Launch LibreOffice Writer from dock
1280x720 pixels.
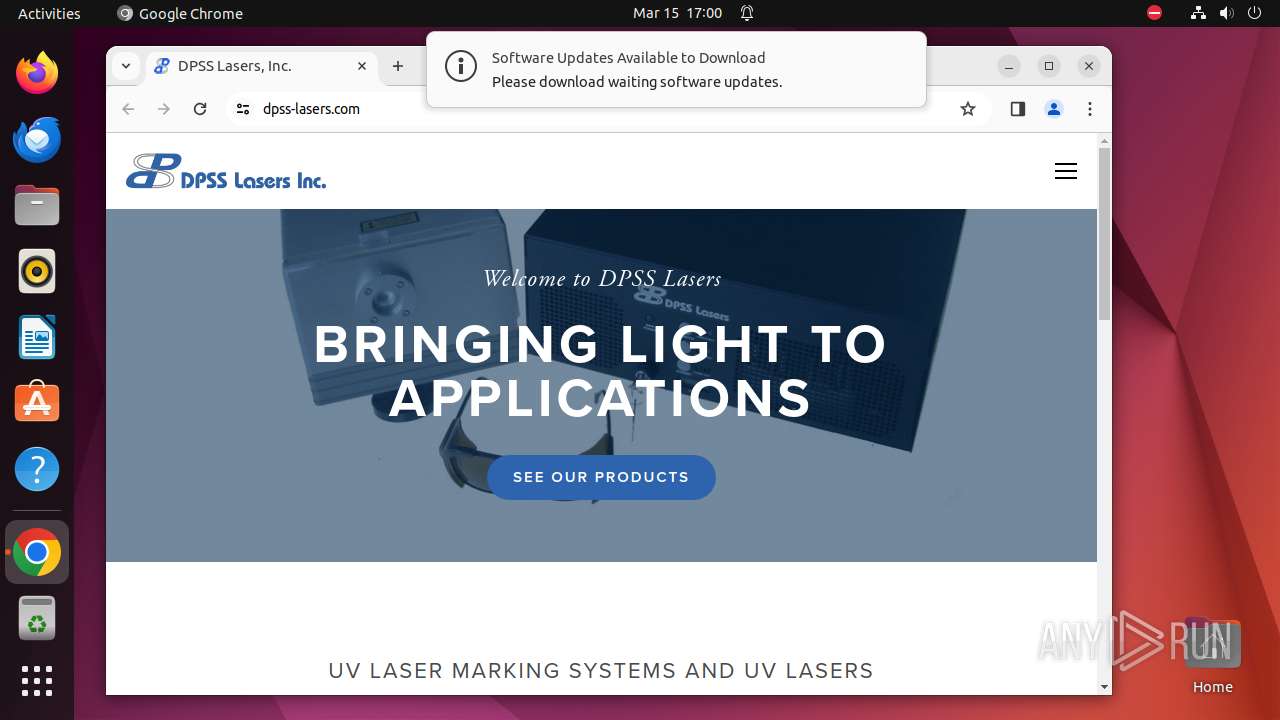[x=37, y=337]
